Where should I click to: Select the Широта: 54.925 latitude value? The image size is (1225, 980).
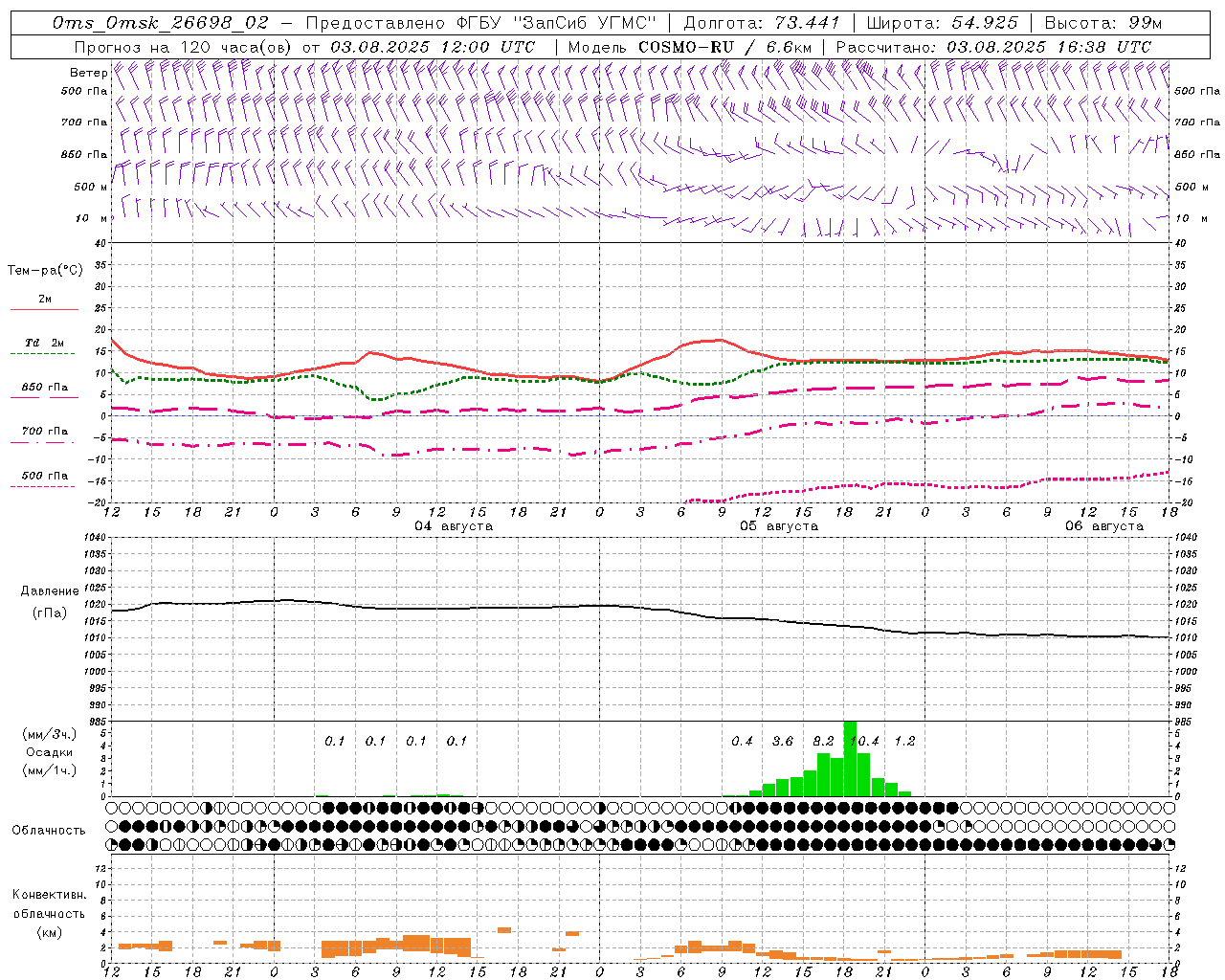944,22
